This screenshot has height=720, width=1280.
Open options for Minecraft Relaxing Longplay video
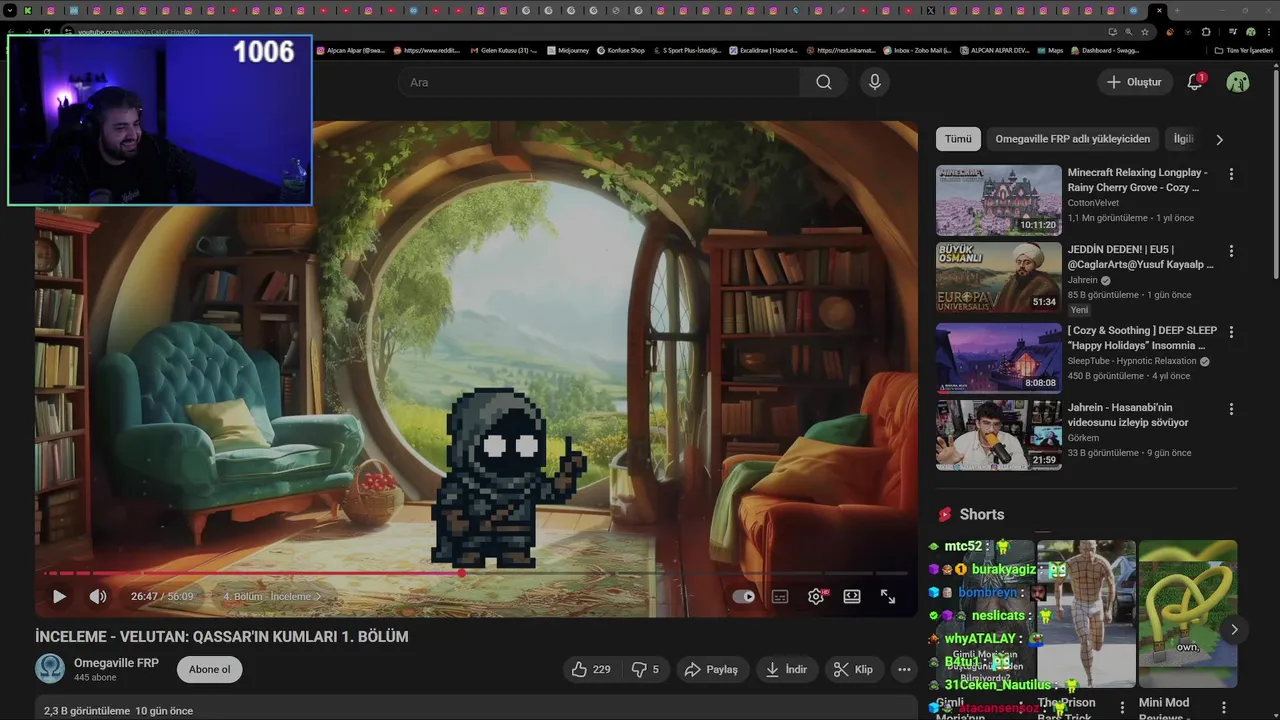coord(1231,174)
